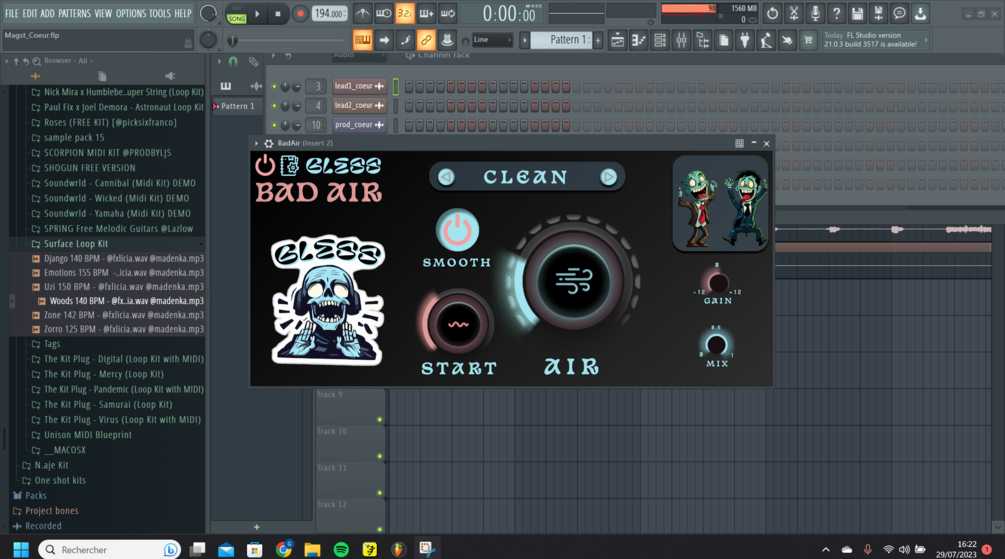
Task: Toggle the prod_coeur channel mute LED
Action: click(274, 126)
